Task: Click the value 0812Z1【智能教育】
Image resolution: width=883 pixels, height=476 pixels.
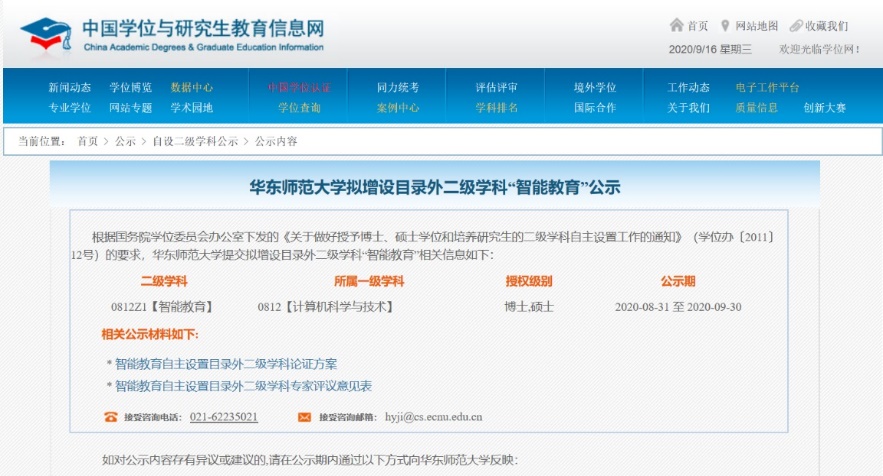Action: (164, 307)
